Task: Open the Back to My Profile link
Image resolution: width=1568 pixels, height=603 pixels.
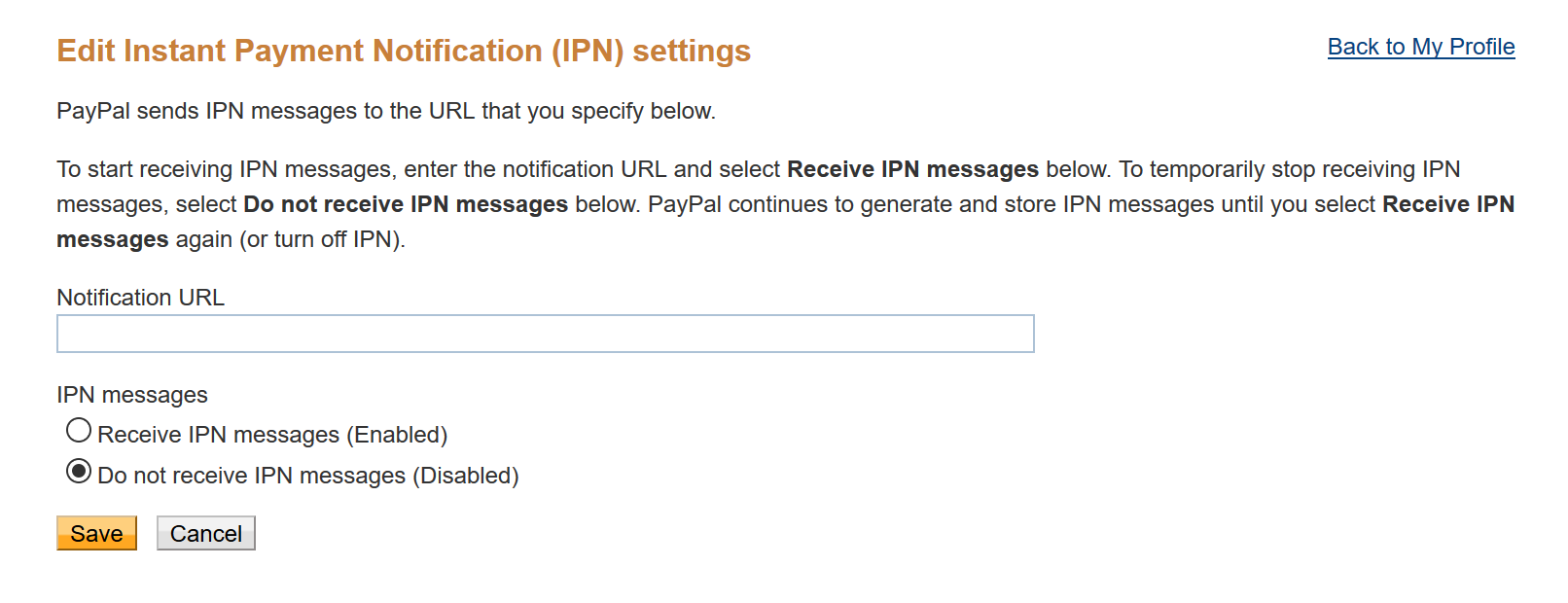Action: (1421, 47)
